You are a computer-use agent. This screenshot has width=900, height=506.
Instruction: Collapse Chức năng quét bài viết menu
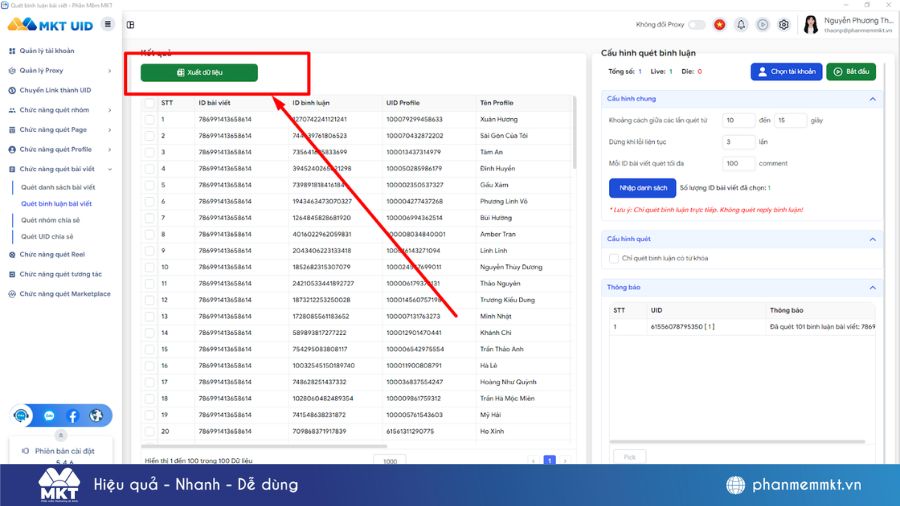[x=110, y=169]
